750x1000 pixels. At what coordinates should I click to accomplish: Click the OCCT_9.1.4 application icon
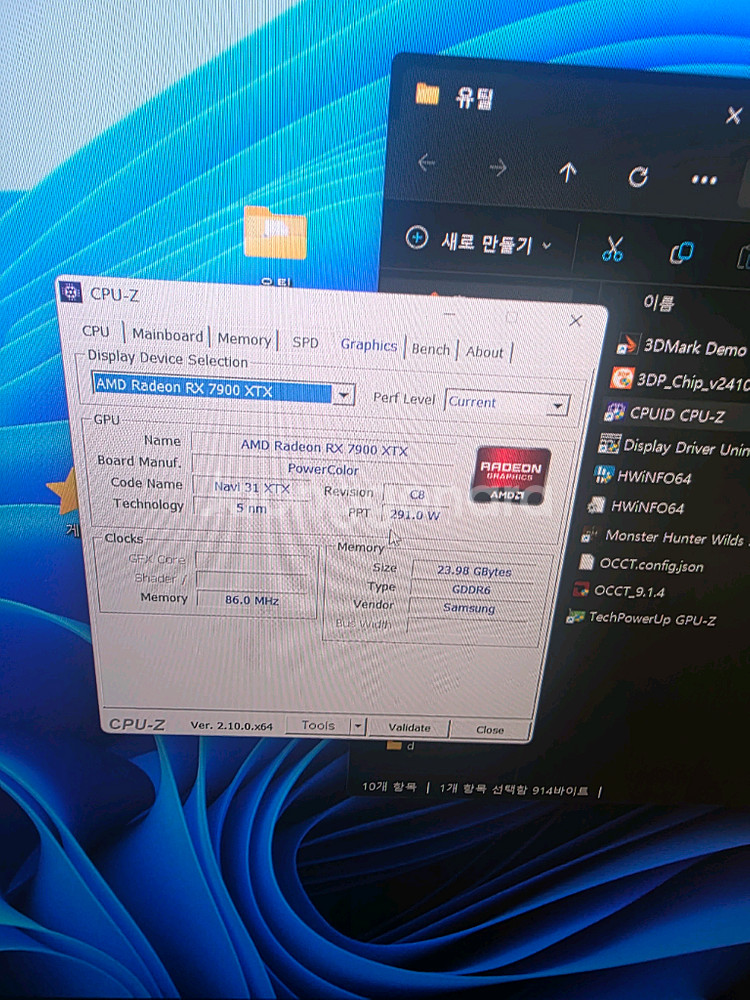coord(581,590)
